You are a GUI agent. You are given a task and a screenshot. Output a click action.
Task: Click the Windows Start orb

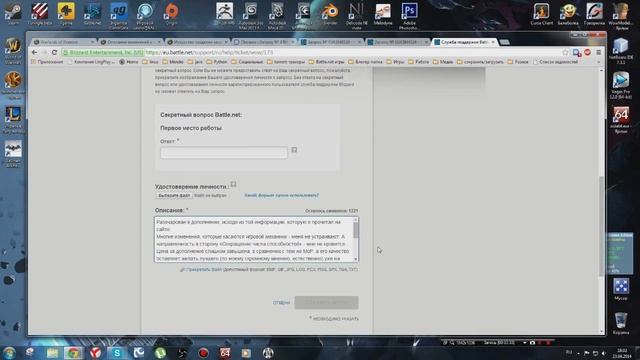(x=9, y=353)
